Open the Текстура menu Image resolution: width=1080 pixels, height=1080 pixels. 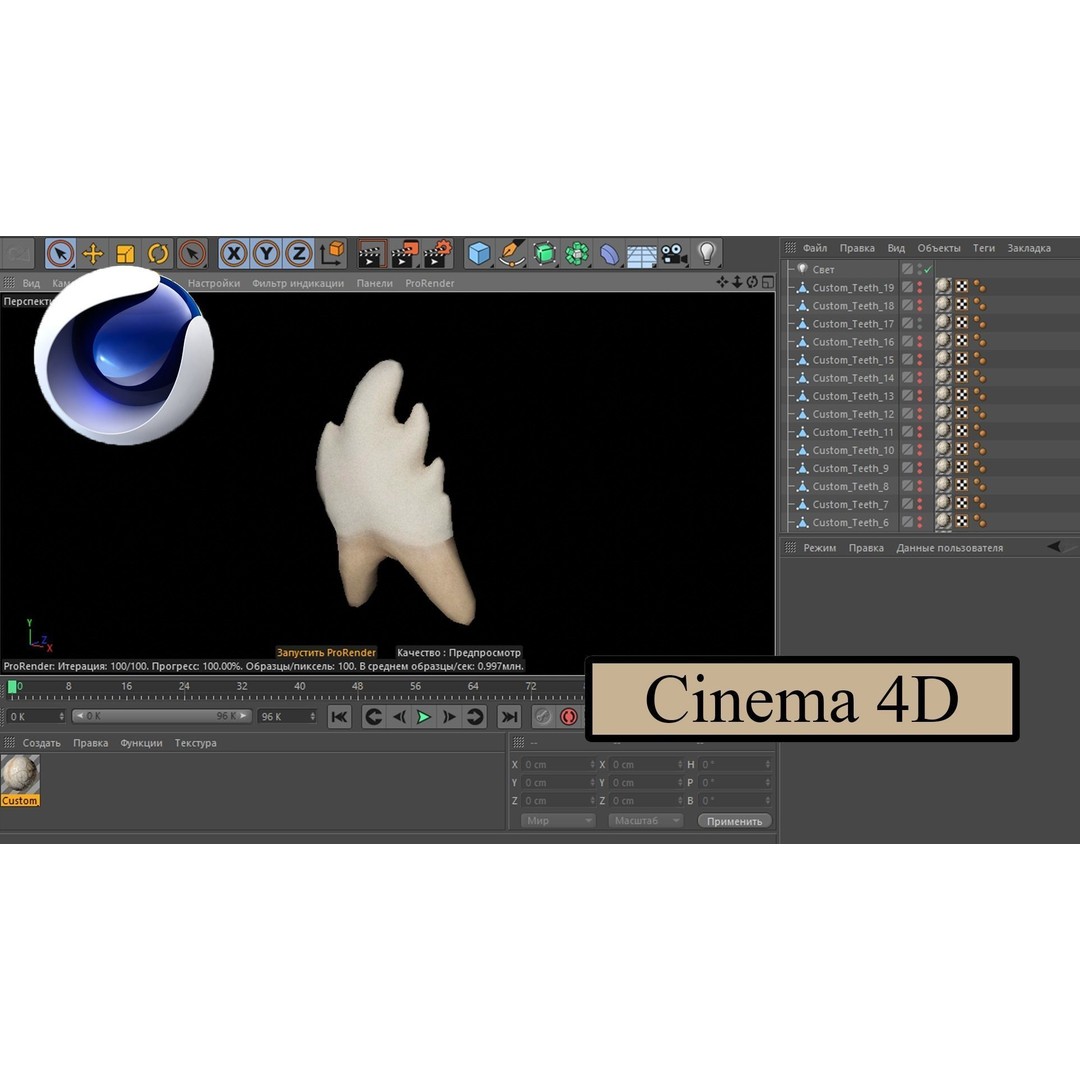pyautogui.click(x=196, y=742)
